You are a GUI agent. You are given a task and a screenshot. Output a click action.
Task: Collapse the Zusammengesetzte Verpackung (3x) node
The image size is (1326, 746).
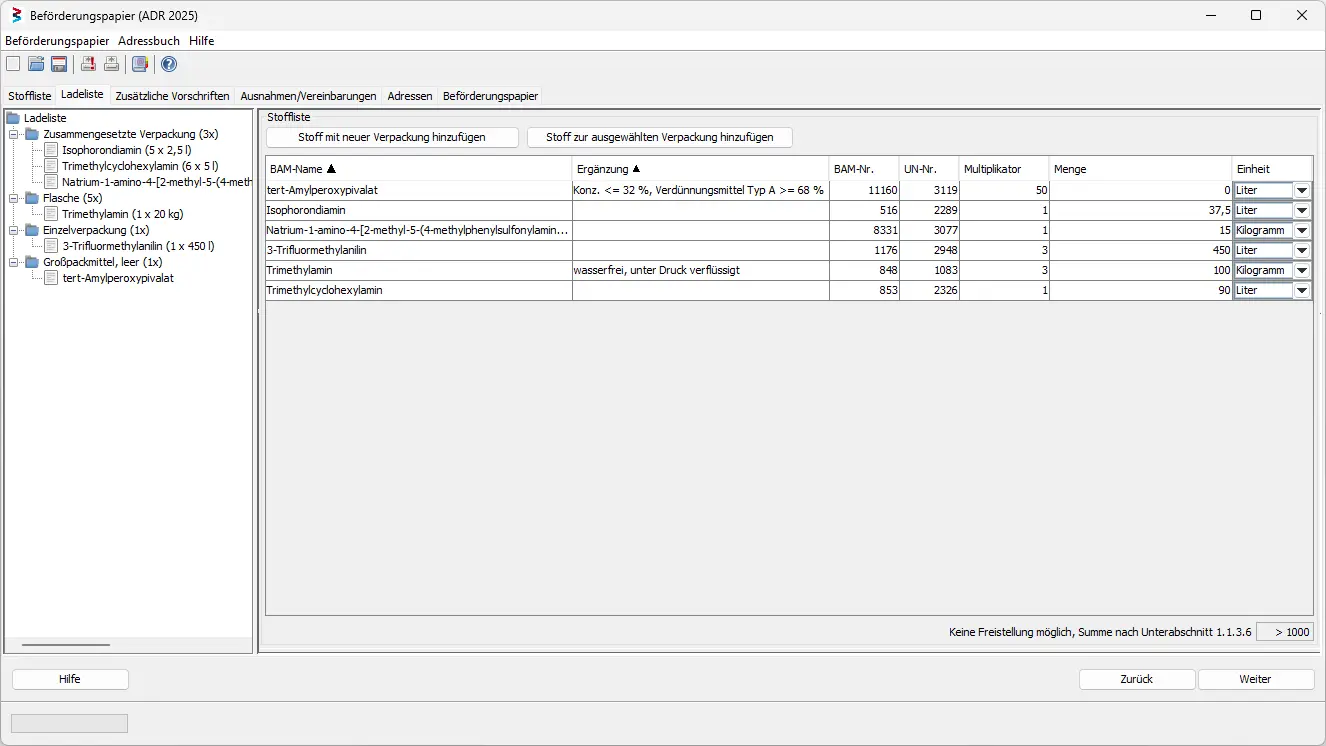[13, 134]
